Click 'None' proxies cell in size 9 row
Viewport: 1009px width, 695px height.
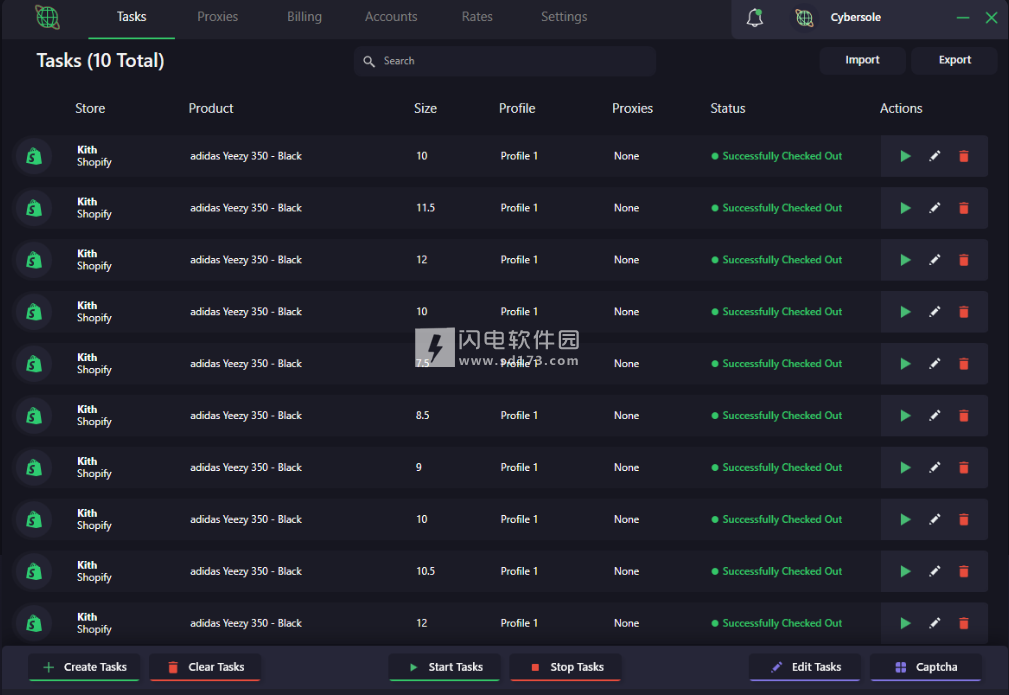(x=626, y=468)
